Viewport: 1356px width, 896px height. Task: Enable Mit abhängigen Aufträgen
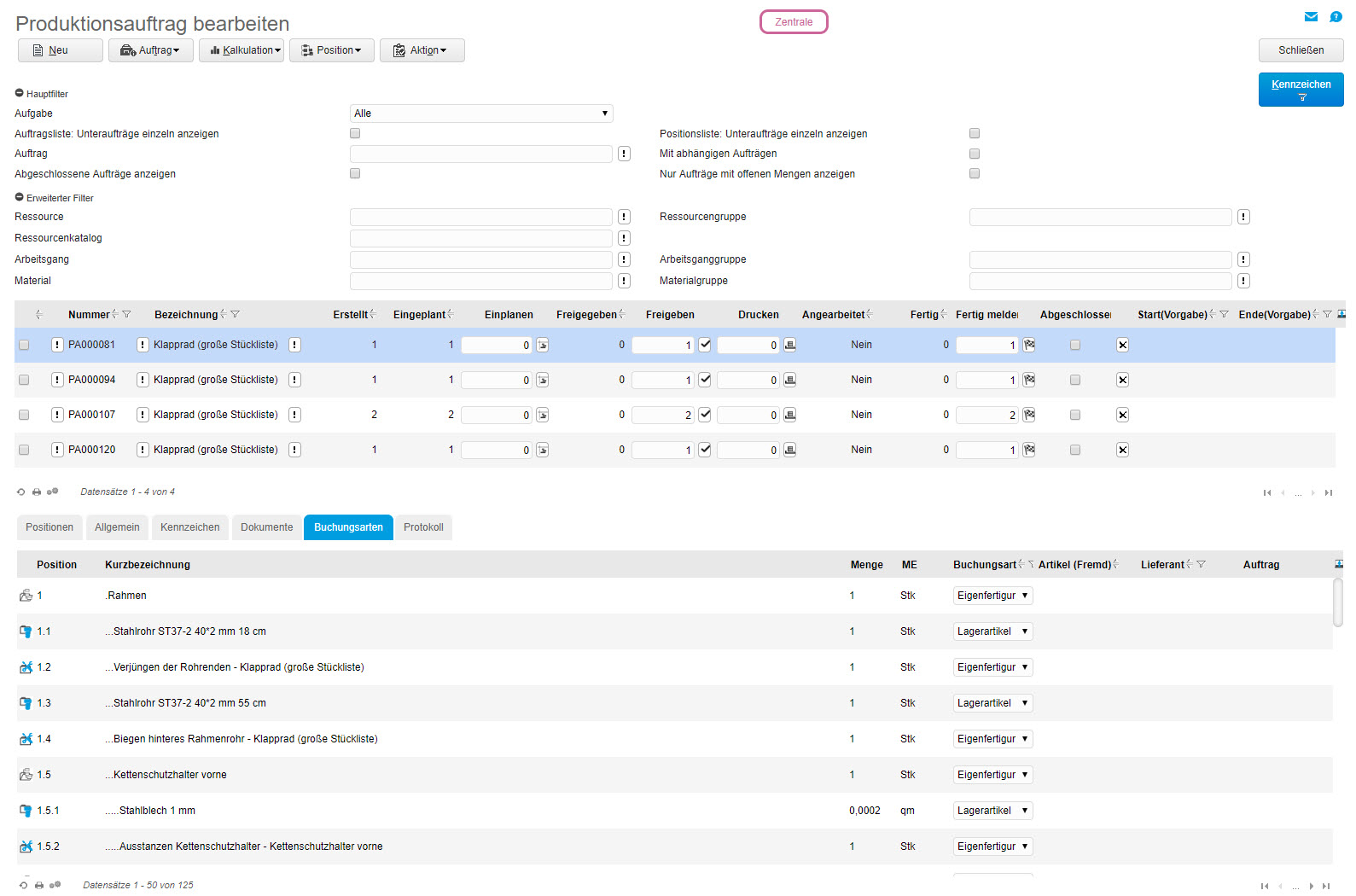(x=975, y=154)
